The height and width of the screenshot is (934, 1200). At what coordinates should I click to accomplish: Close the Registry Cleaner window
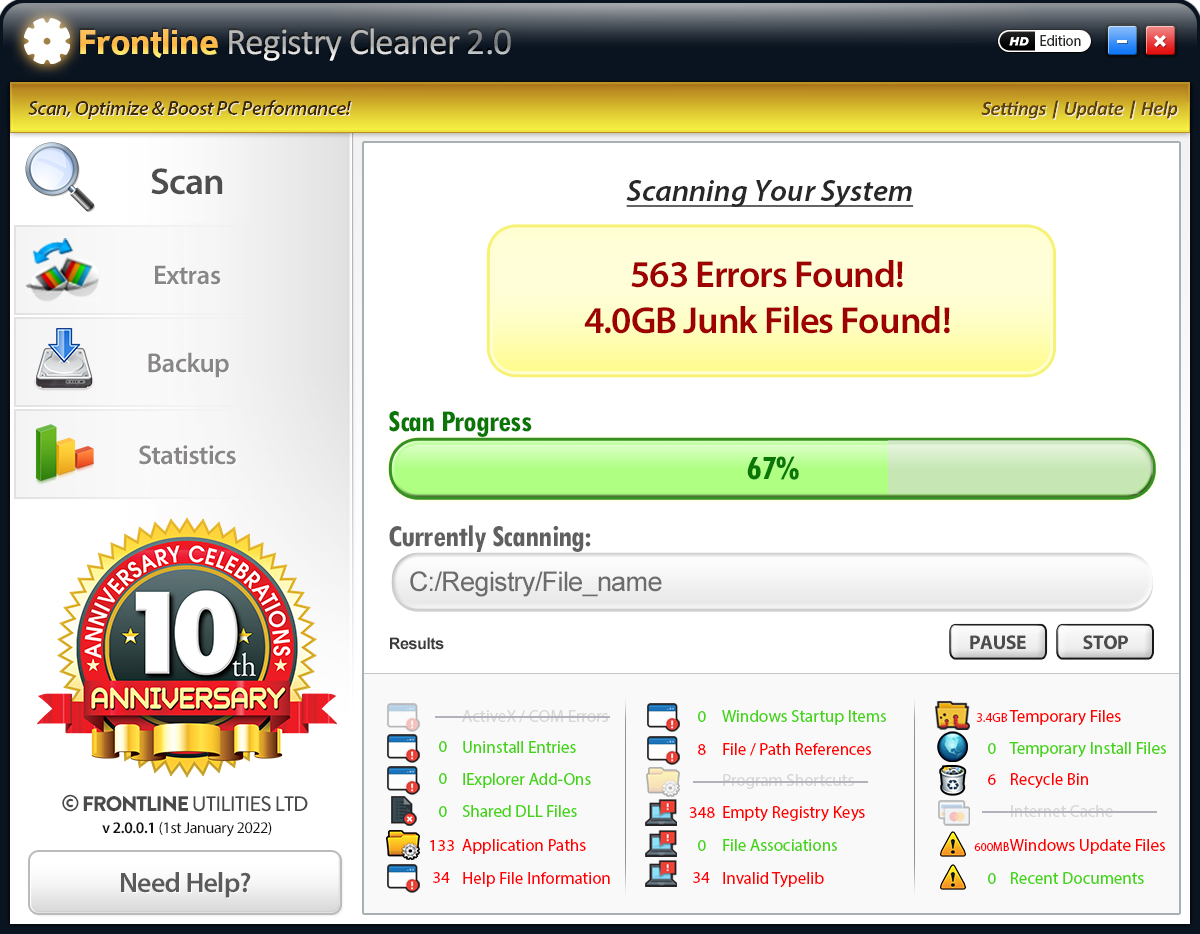tap(1160, 41)
